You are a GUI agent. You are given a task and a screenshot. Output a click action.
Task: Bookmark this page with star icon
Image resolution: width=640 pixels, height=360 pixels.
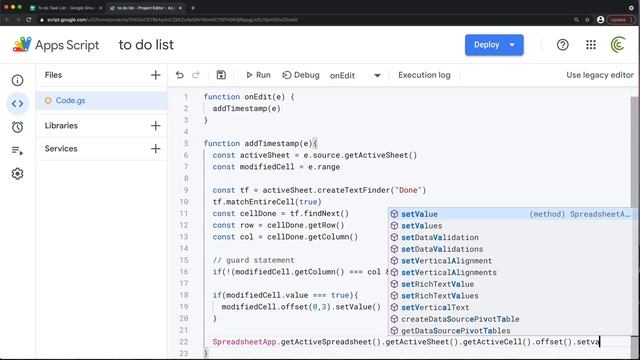click(587, 20)
